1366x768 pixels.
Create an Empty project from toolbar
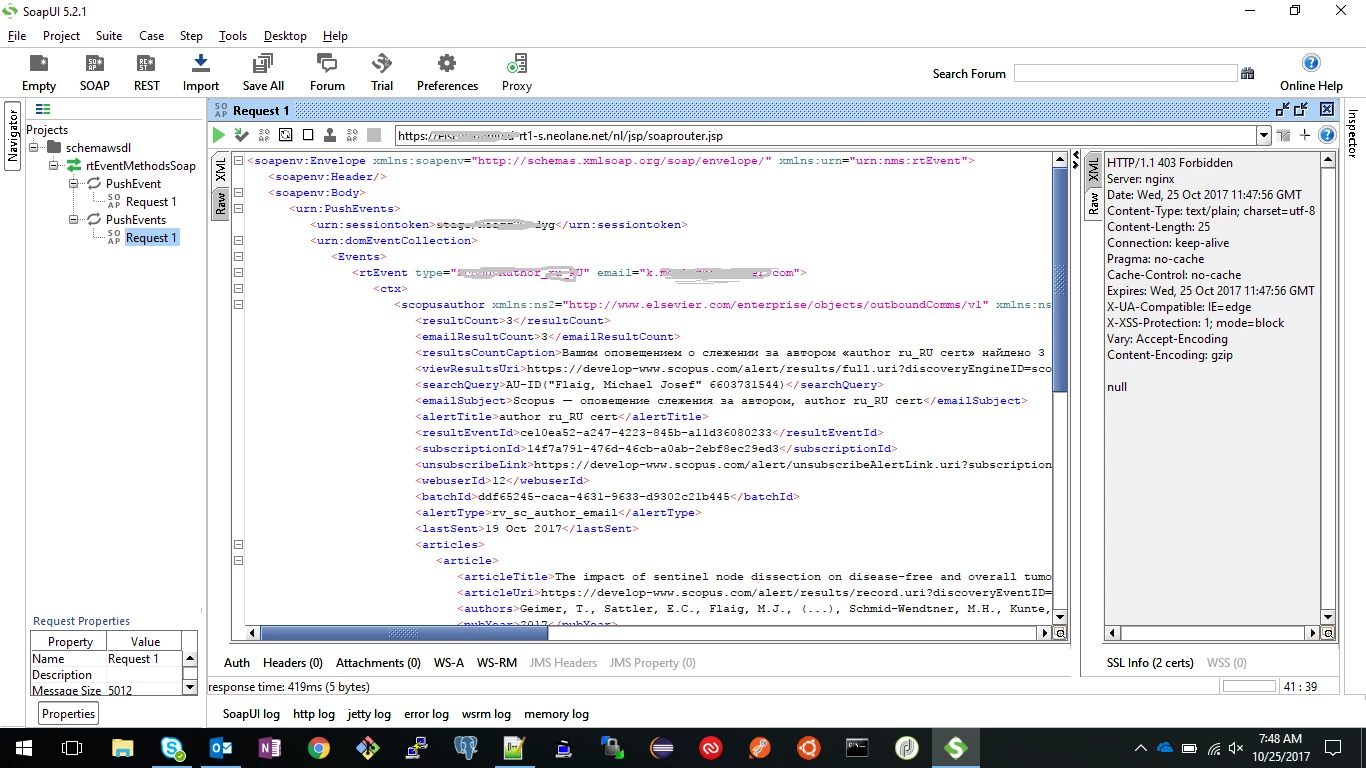(39, 73)
